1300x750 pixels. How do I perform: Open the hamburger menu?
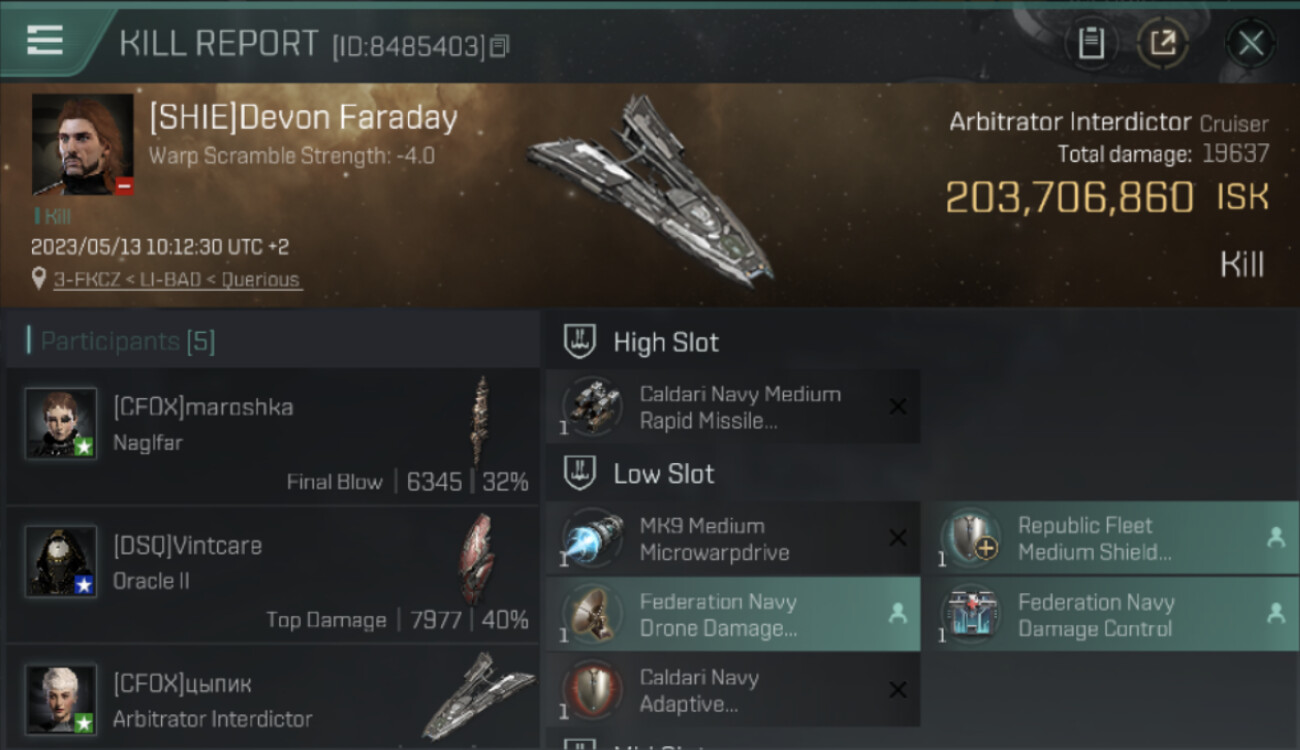click(x=45, y=41)
